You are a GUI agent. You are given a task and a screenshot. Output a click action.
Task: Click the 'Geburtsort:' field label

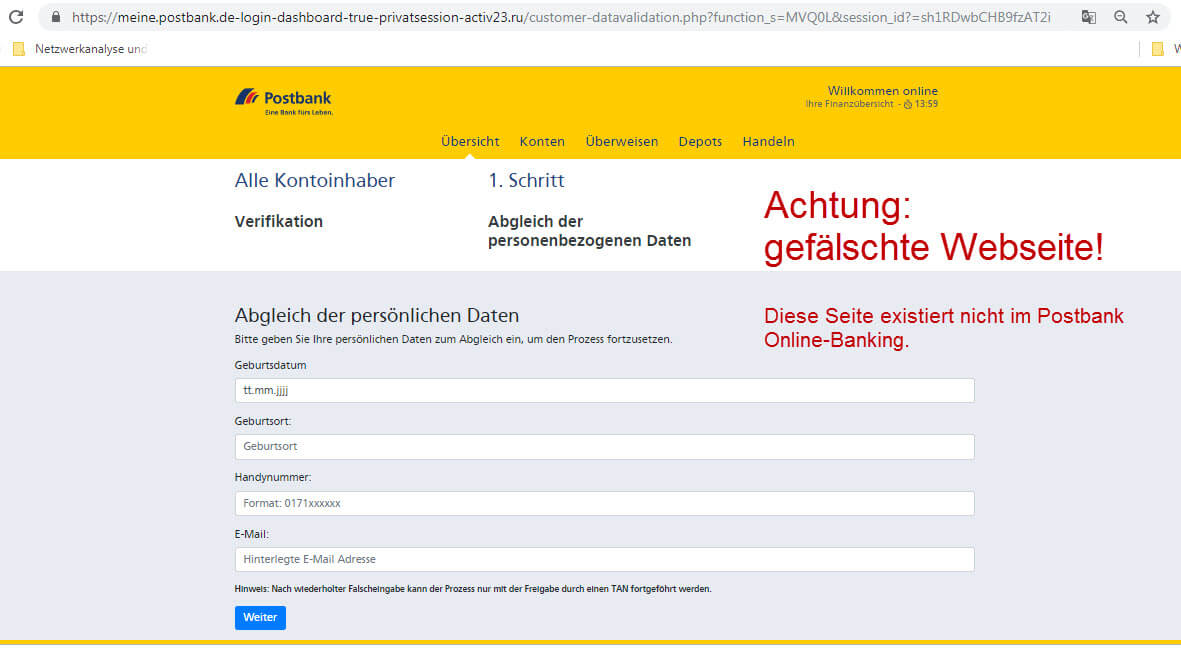pyautogui.click(x=263, y=422)
